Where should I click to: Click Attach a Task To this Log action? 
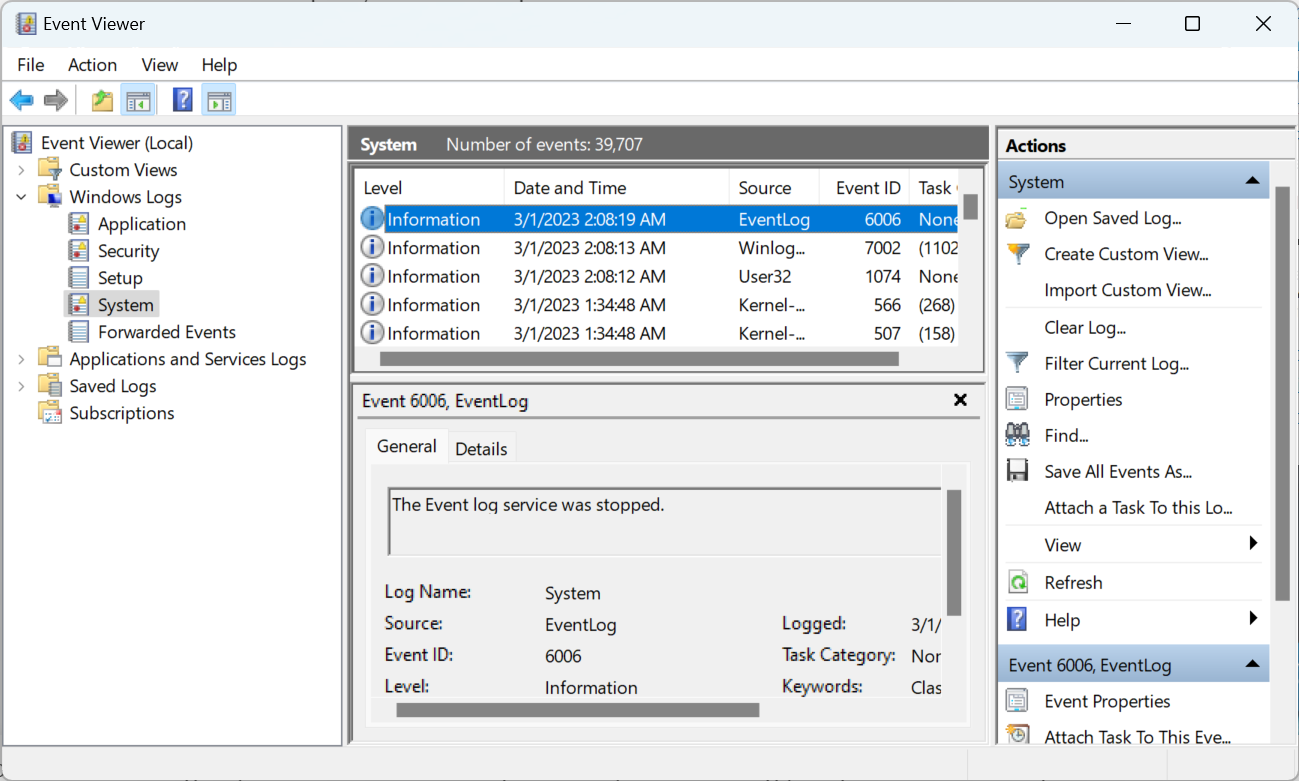click(1138, 508)
